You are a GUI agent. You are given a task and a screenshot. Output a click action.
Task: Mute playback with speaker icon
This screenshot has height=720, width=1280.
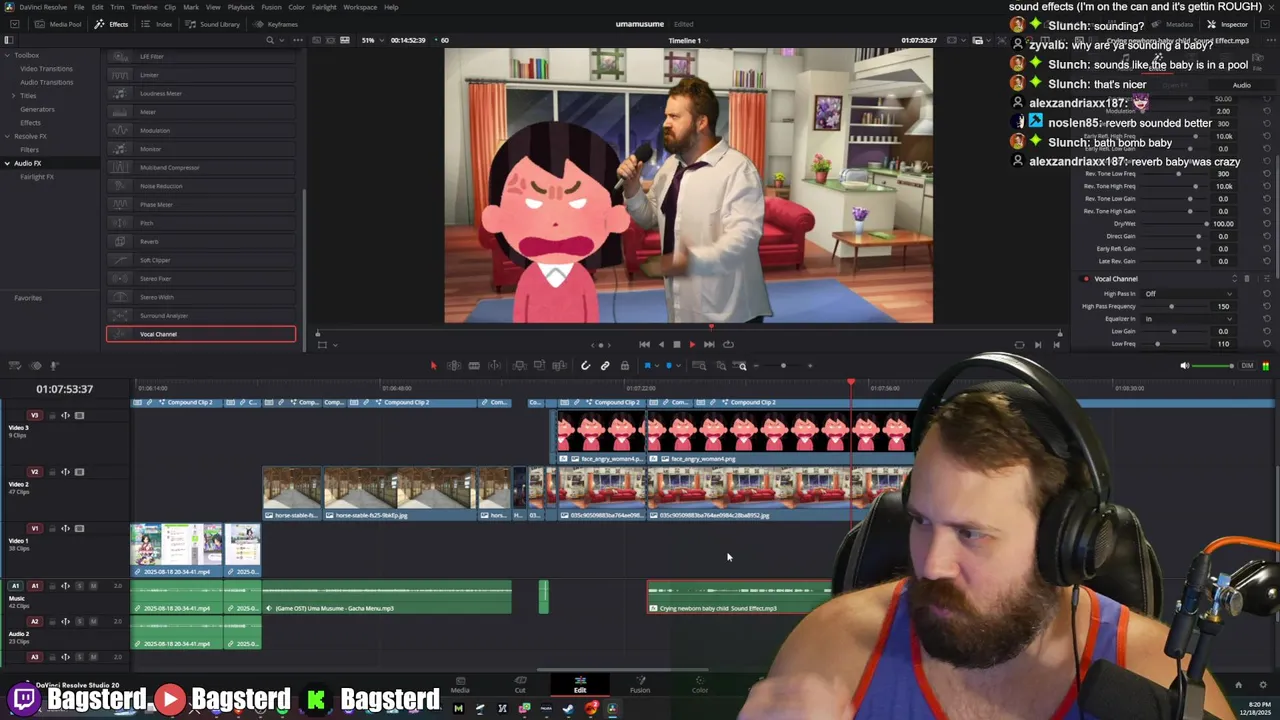[x=1185, y=366]
